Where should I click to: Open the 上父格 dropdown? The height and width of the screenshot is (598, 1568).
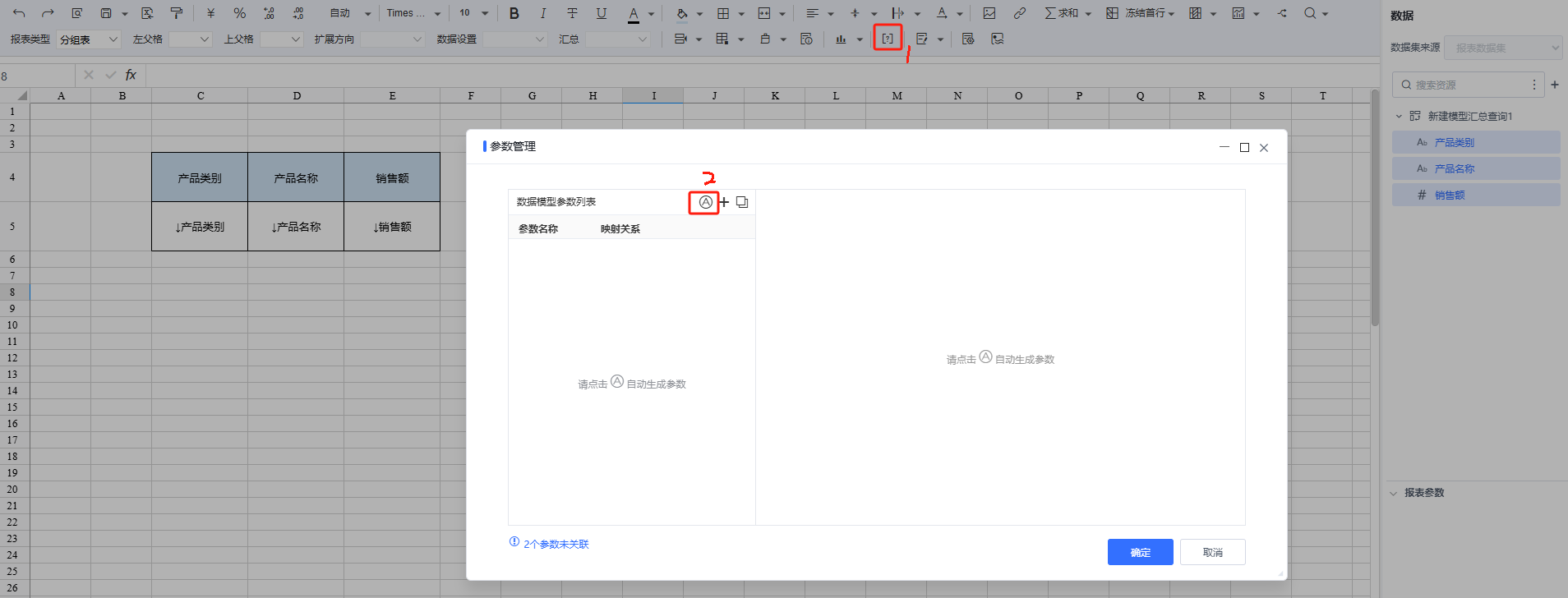[x=282, y=39]
